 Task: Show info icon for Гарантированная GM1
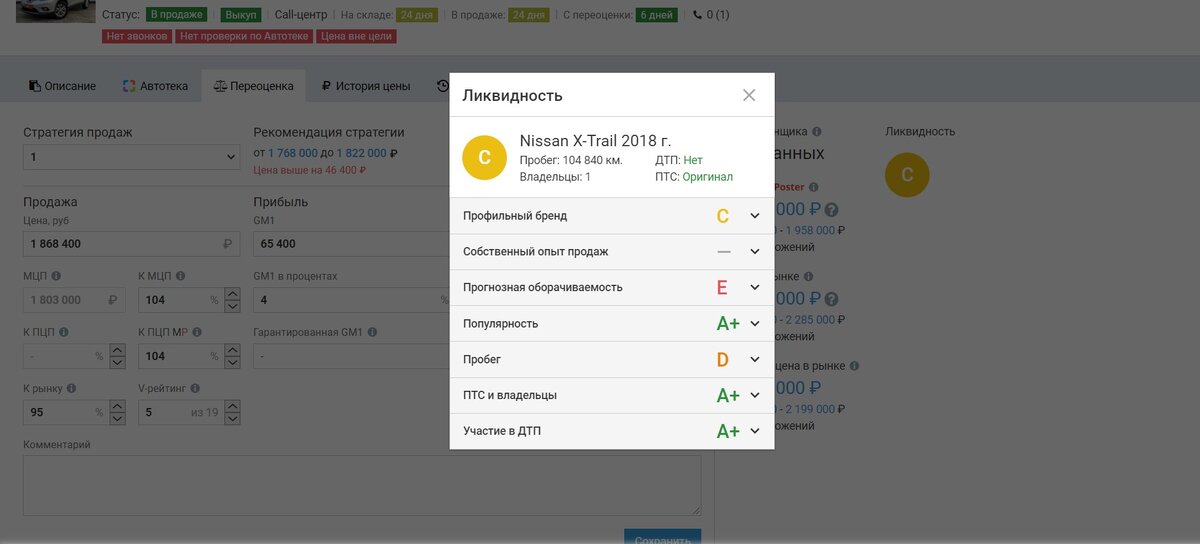point(370,332)
